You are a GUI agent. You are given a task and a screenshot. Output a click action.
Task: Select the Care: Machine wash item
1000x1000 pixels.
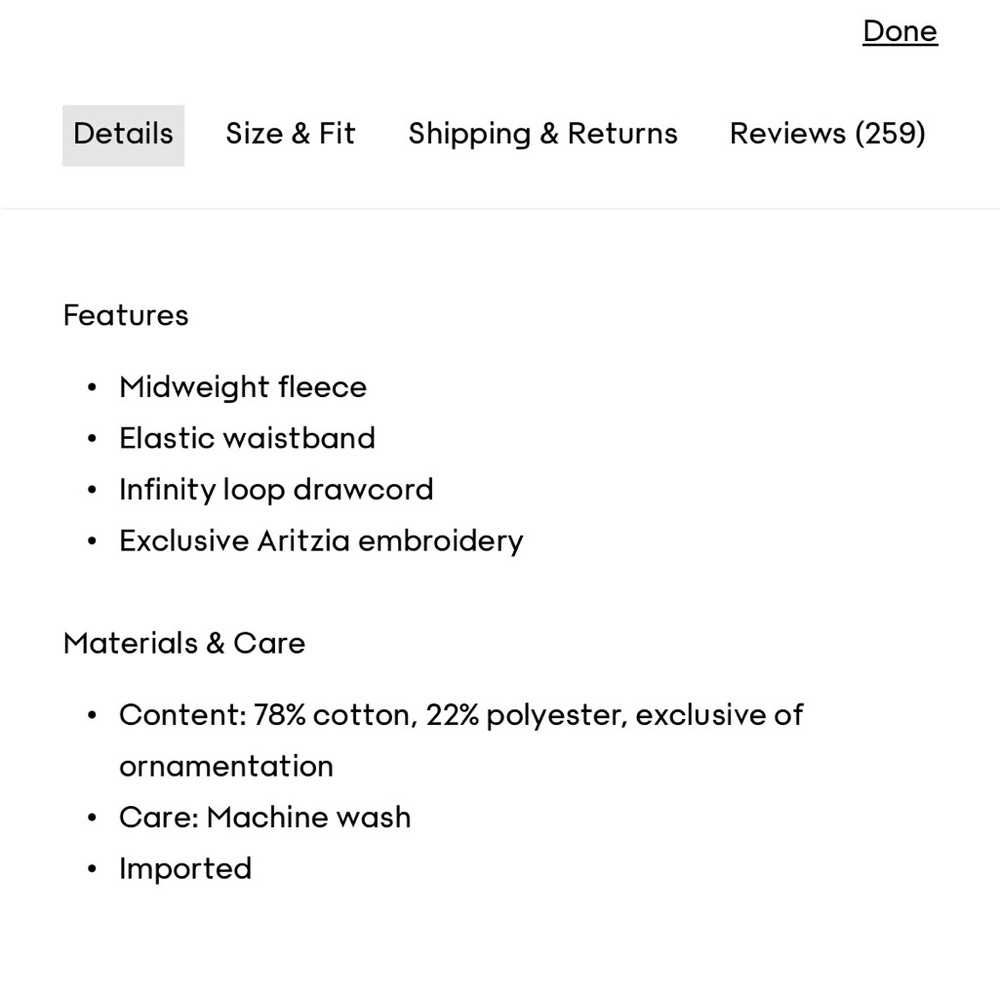click(265, 817)
